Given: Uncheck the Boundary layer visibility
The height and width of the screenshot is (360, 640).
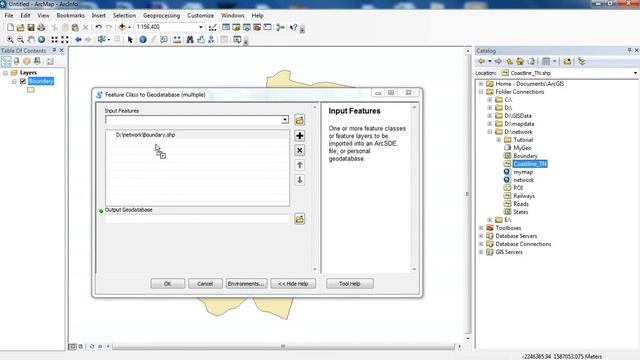Looking at the screenshot, I should [23, 81].
